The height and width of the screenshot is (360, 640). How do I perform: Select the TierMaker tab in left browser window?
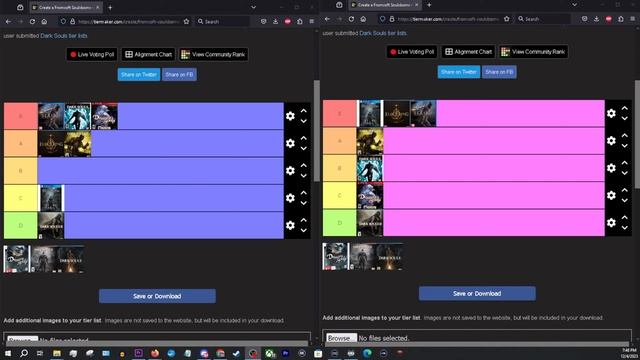coord(66,7)
